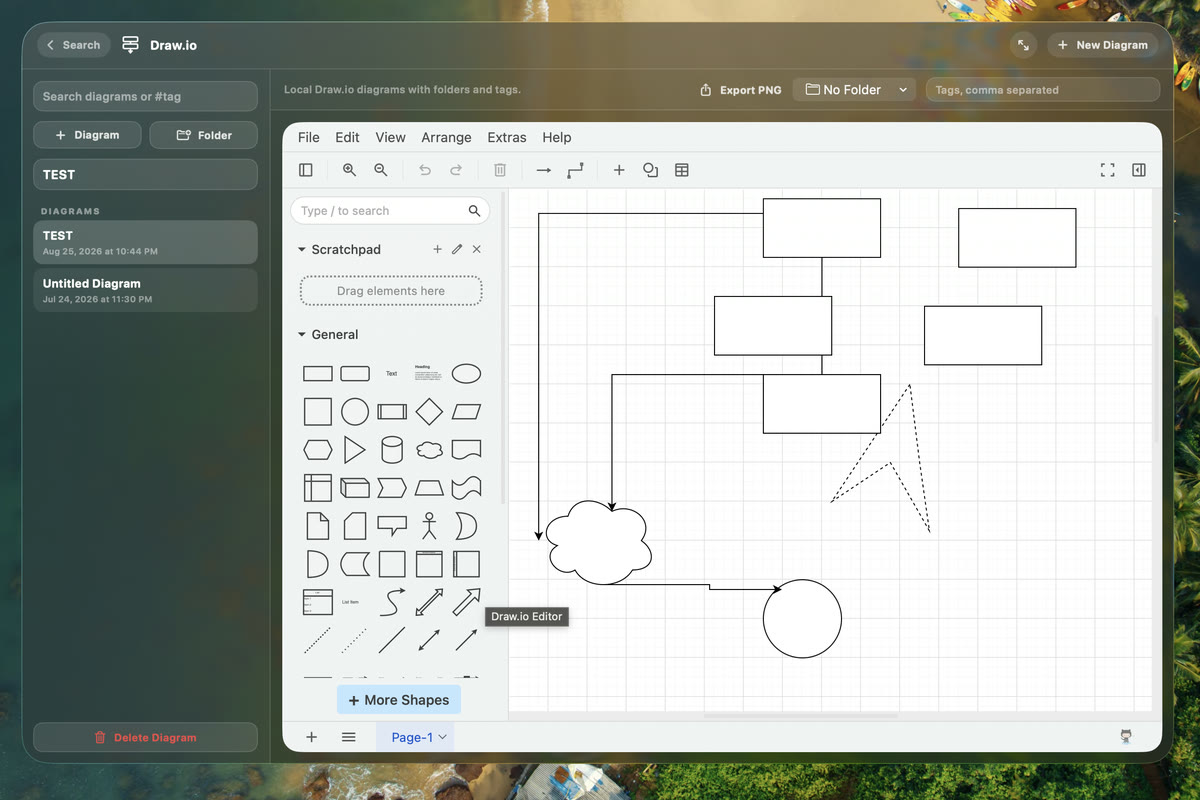Choose the callout speech bubble shape
1200x800 pixels.
(x=392, y=526)
